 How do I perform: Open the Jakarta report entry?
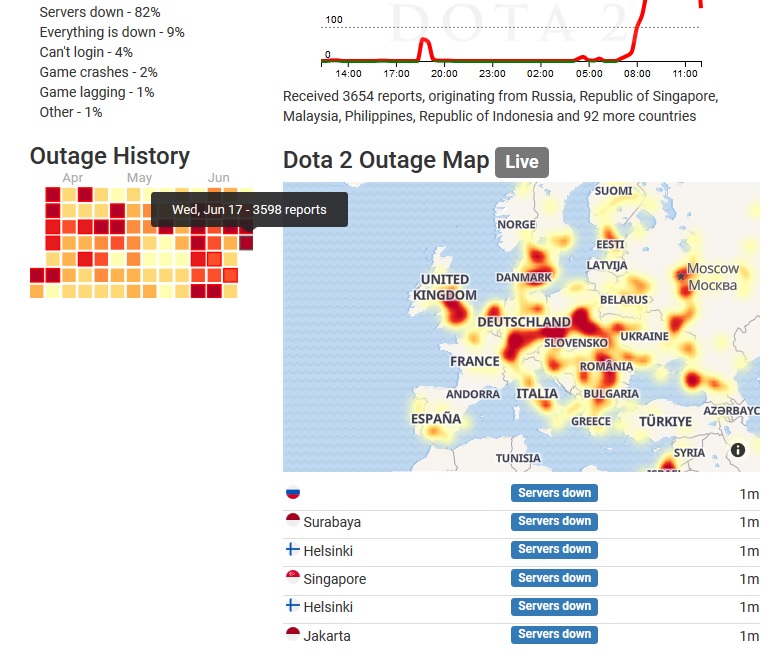pos(329,636)
